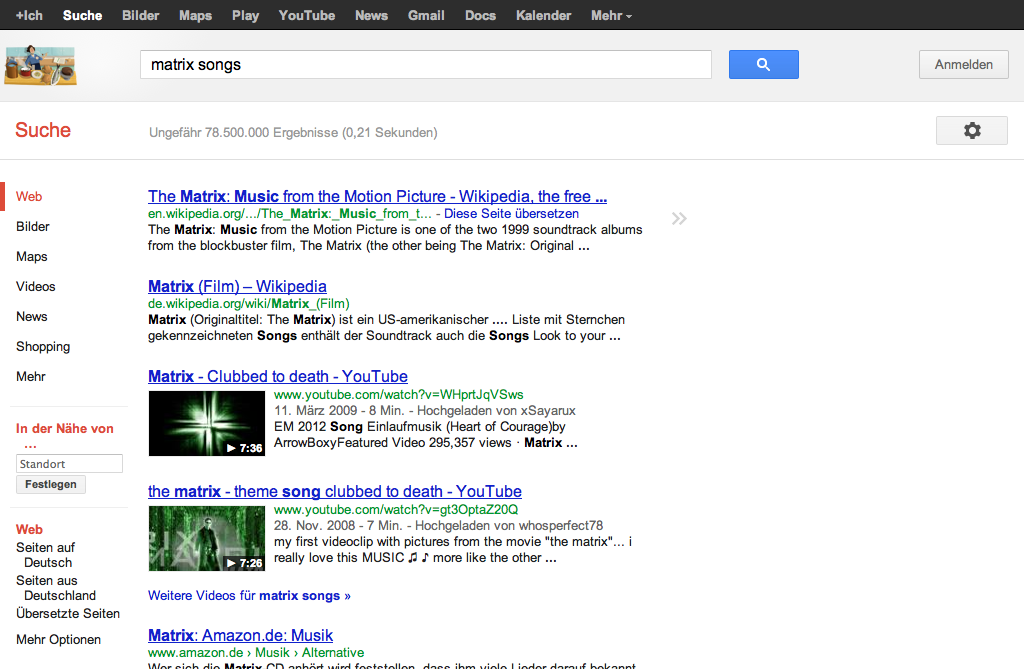Viewport: 1024px width, 669px height.
Task: Switch to Bilder in the left sidebar
Action: [x=33, y=226]
